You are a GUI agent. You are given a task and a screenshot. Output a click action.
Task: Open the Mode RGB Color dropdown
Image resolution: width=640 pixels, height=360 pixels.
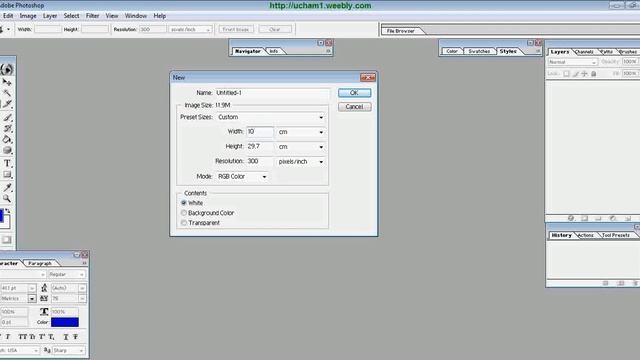[242, 177]
